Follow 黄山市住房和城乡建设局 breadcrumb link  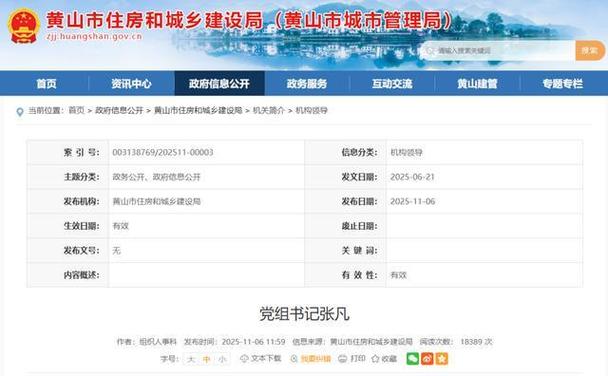pos(198,110)
